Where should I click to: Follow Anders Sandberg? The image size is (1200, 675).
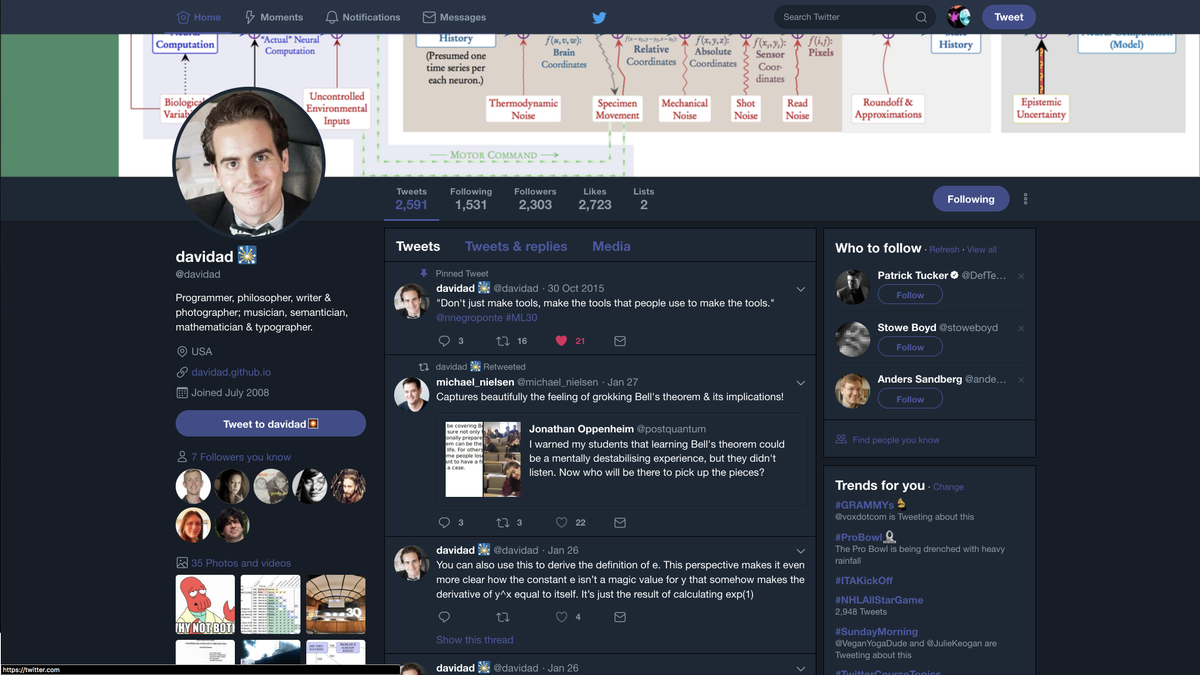[910, 399]
